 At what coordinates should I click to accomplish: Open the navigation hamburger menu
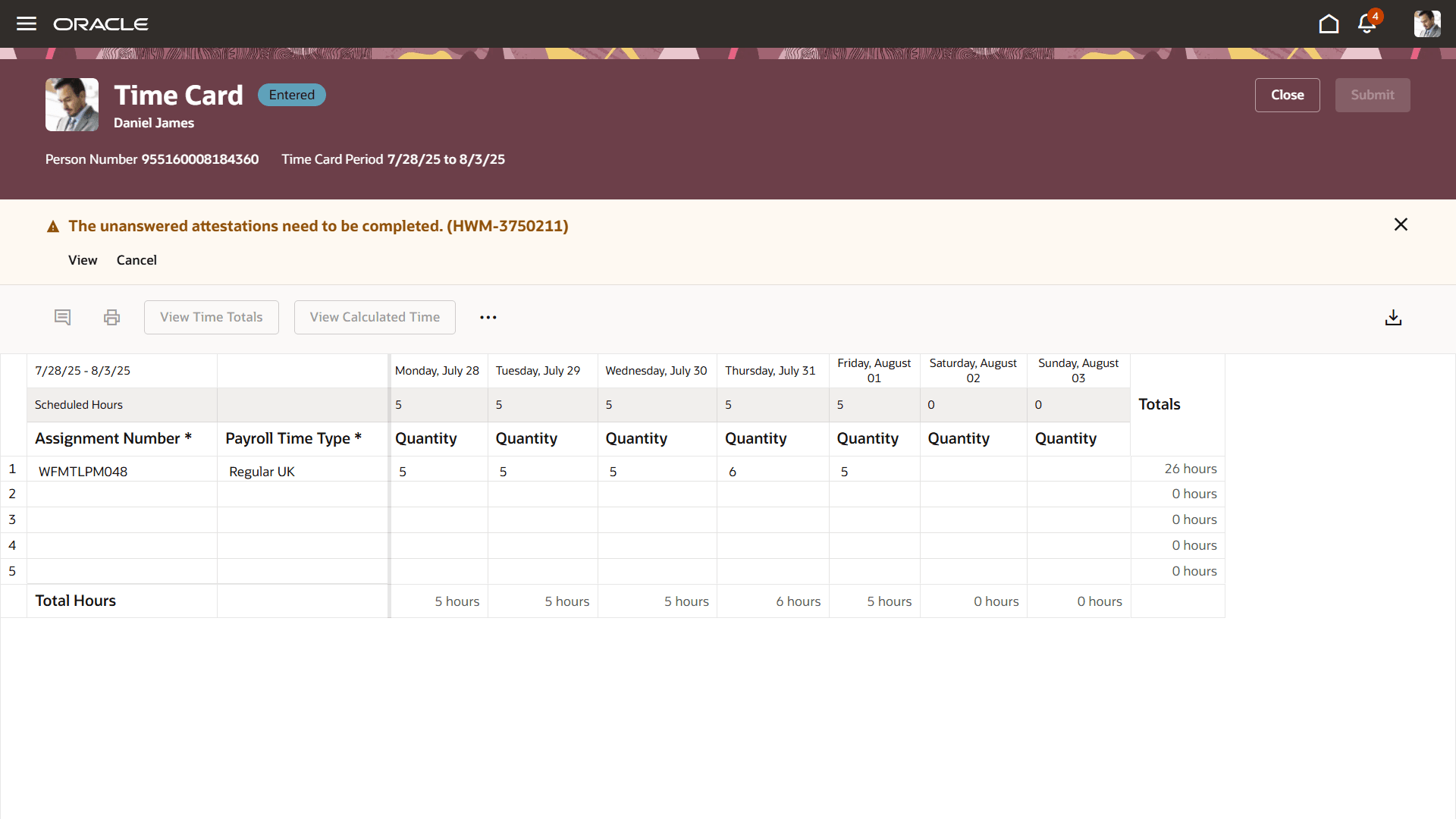[x=27, y=24]
